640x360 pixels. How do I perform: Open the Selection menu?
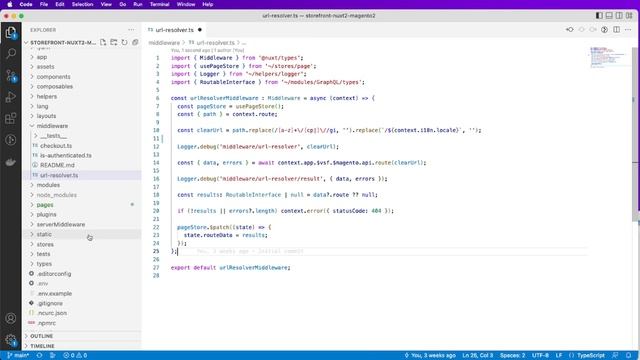[x=82, y=4]
